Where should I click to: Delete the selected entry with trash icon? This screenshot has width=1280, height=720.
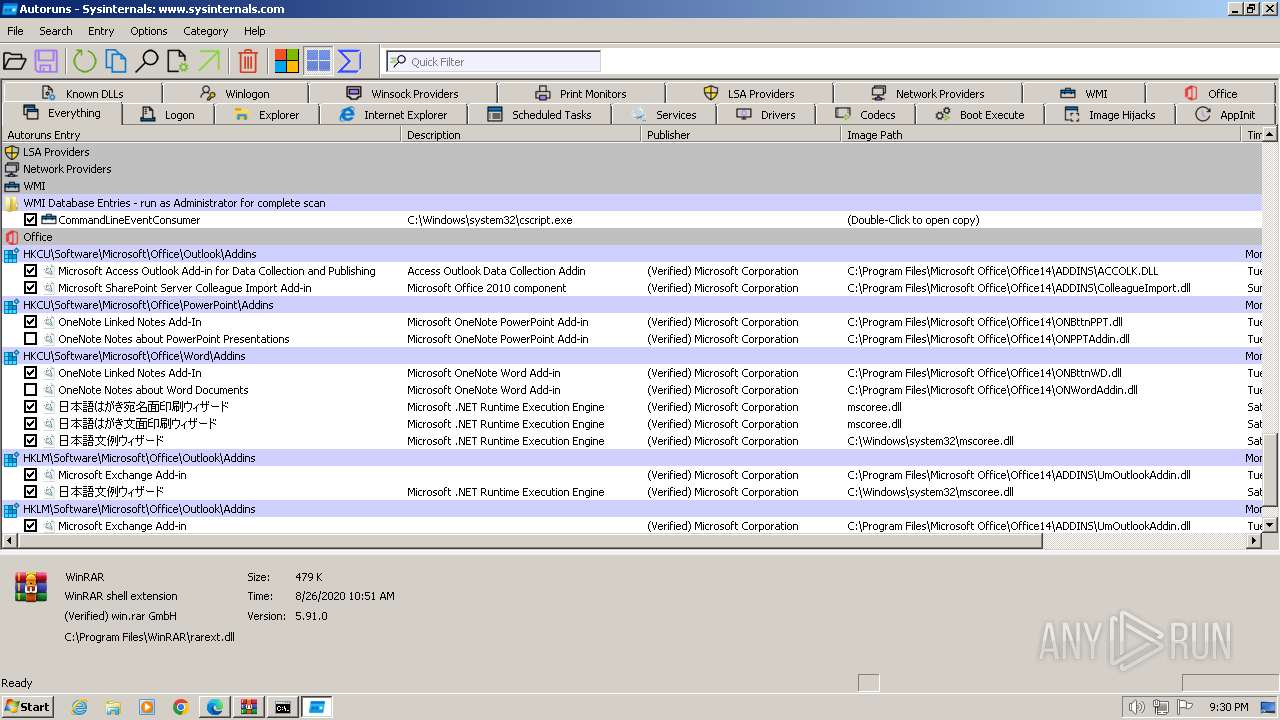pos(248,61)
